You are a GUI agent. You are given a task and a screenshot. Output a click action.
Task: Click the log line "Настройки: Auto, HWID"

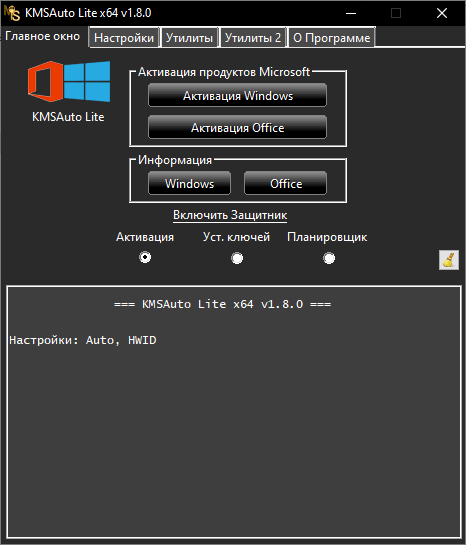83,340
